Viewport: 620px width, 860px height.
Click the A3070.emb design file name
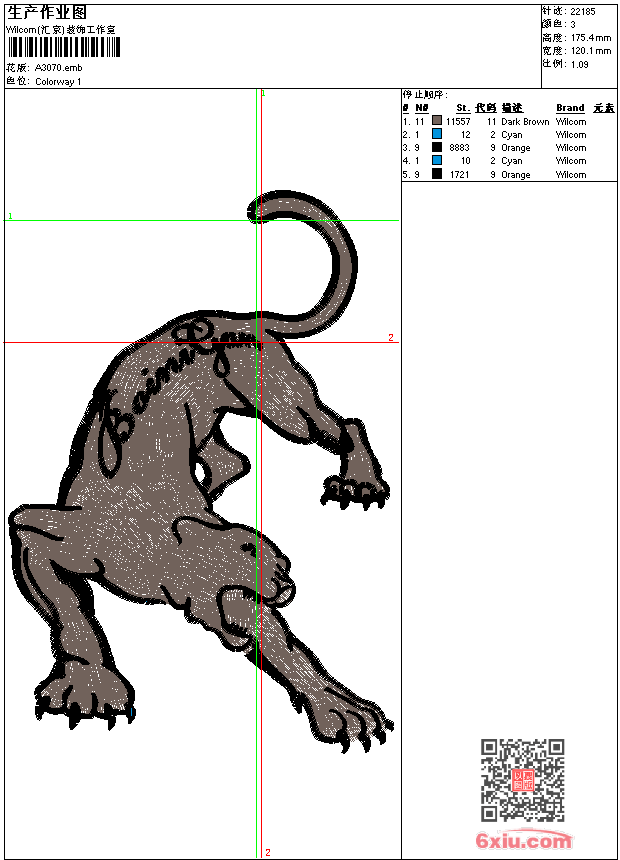point(59,68)
